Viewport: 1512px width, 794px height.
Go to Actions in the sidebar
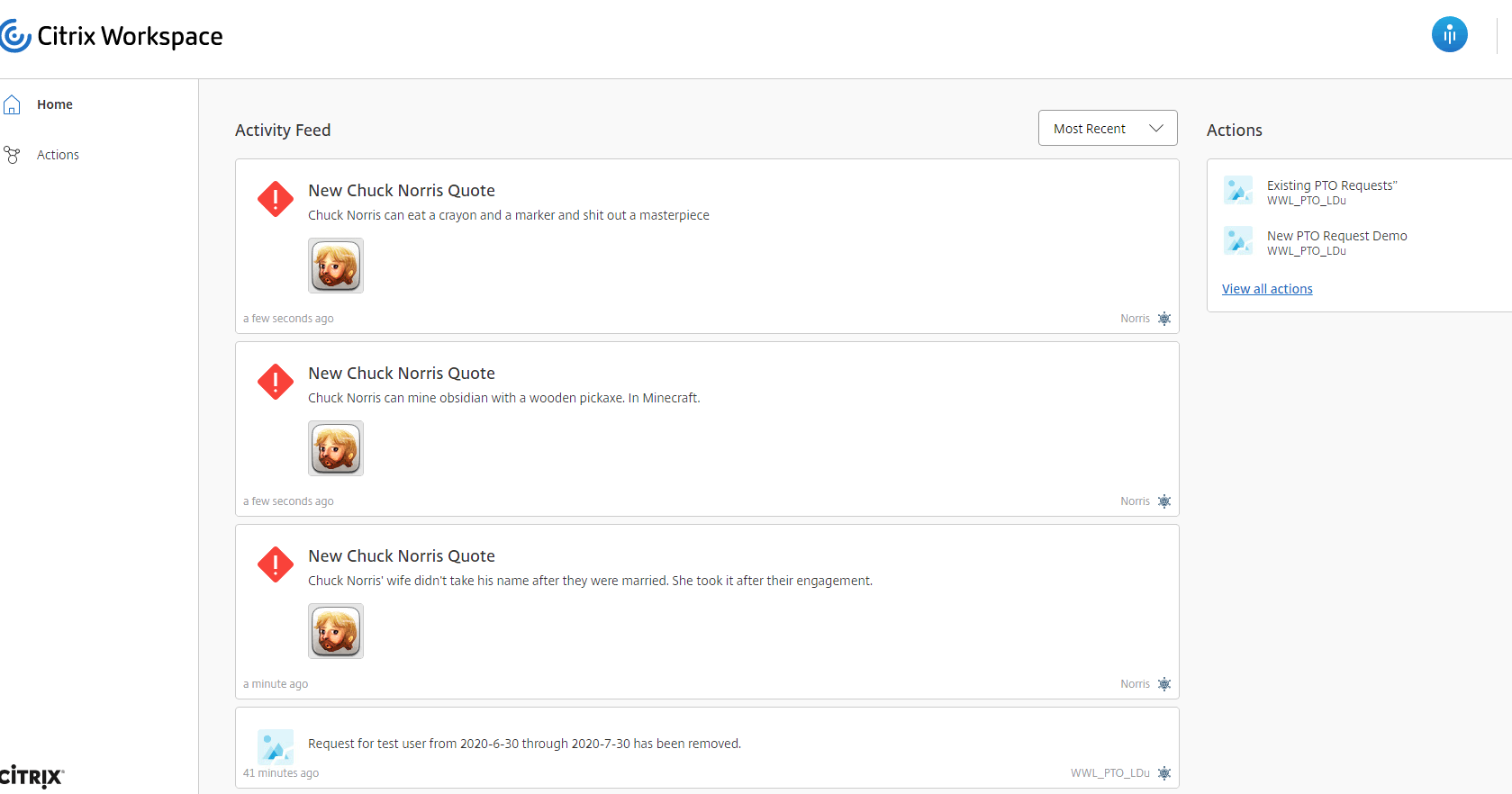pyautogui.click(x=58, y=155)
